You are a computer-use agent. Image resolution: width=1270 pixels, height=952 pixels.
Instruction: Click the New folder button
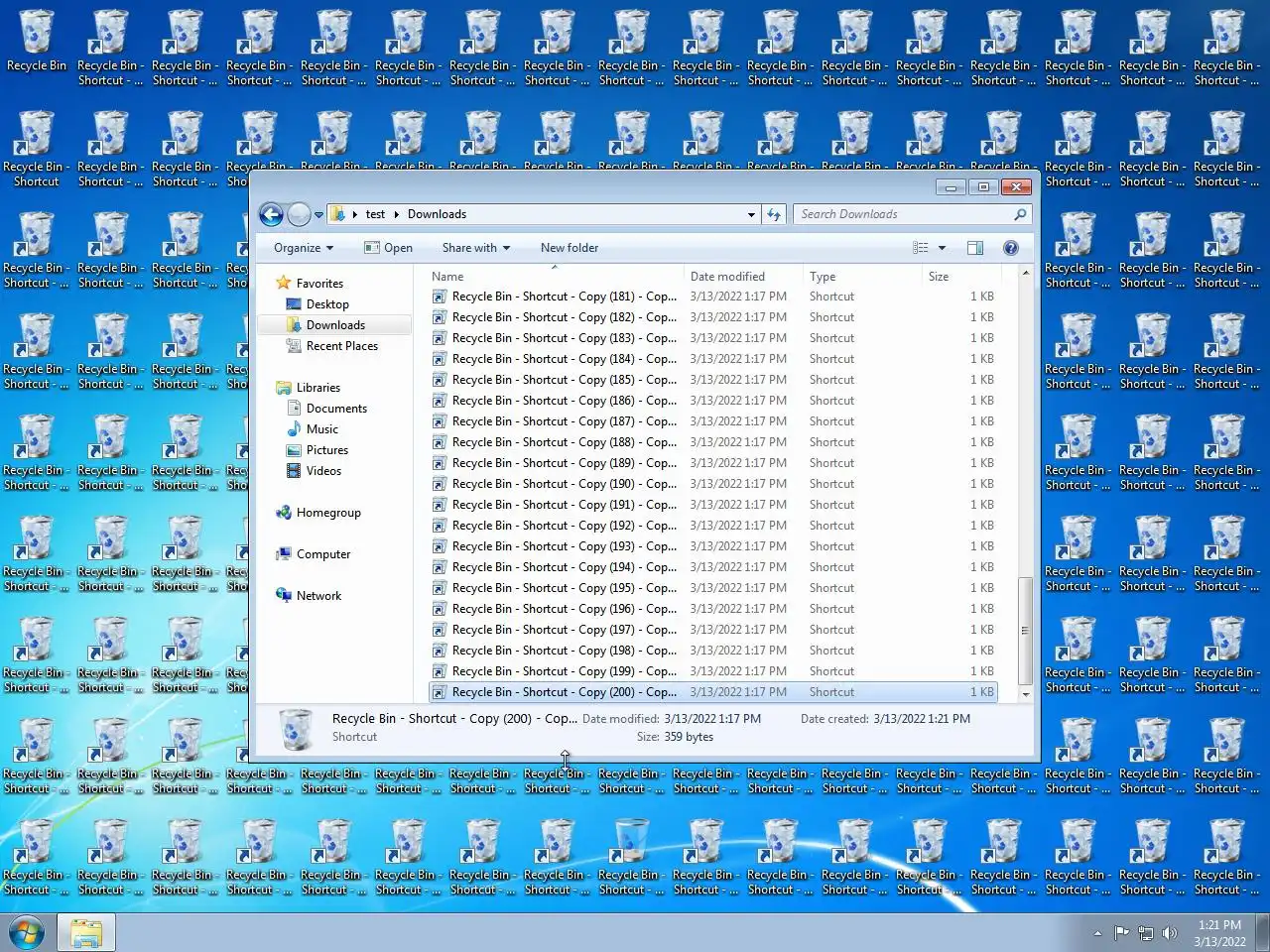(570, 248)
